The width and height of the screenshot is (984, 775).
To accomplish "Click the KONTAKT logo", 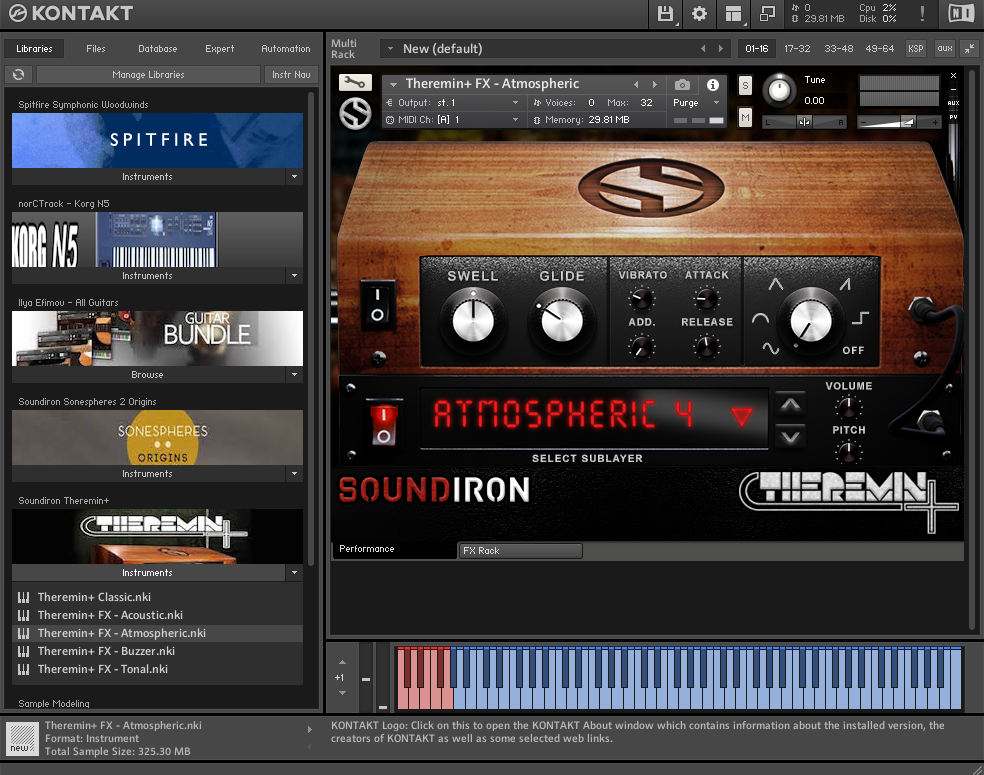I will click(x=70, y=13).
